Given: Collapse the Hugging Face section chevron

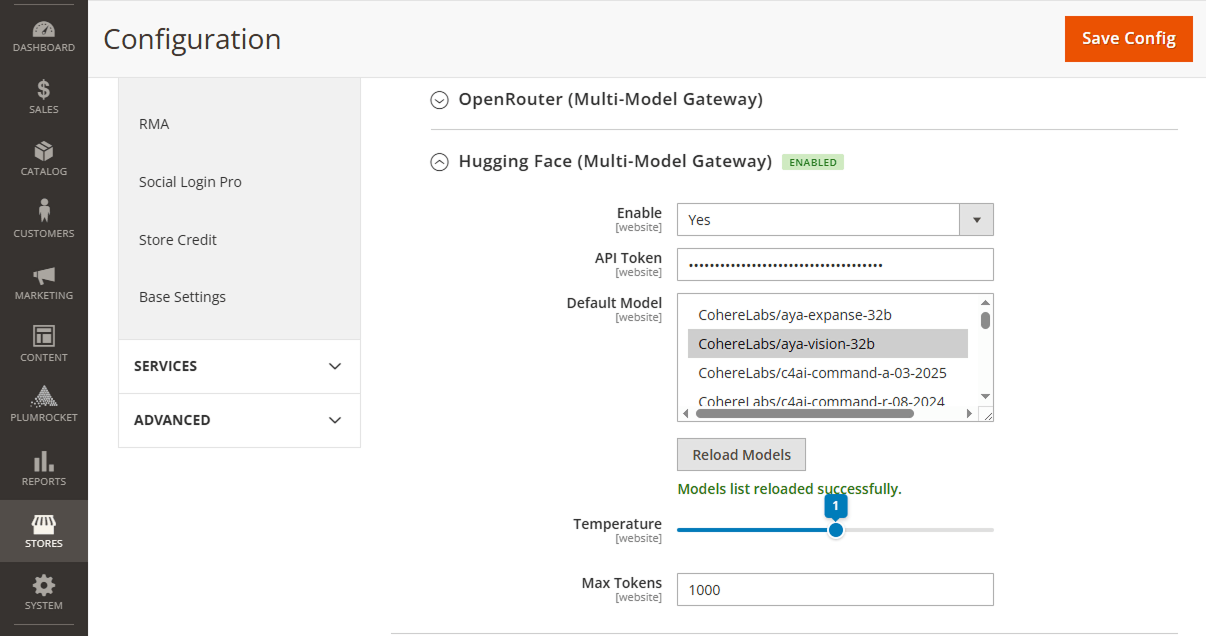Looking at the screenshot, I should 439,162.
